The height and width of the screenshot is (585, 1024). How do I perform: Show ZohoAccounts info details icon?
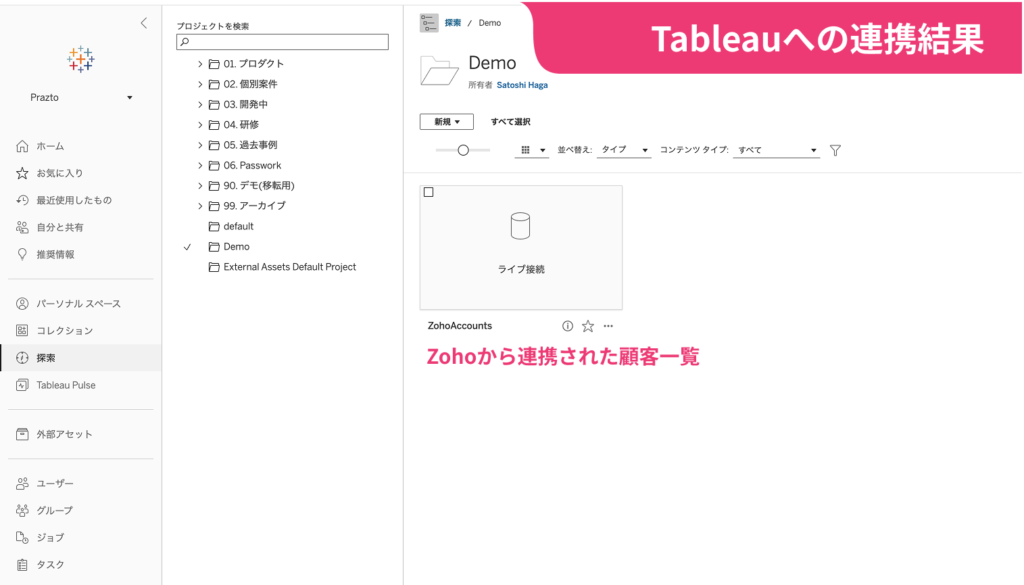point(568,326)
